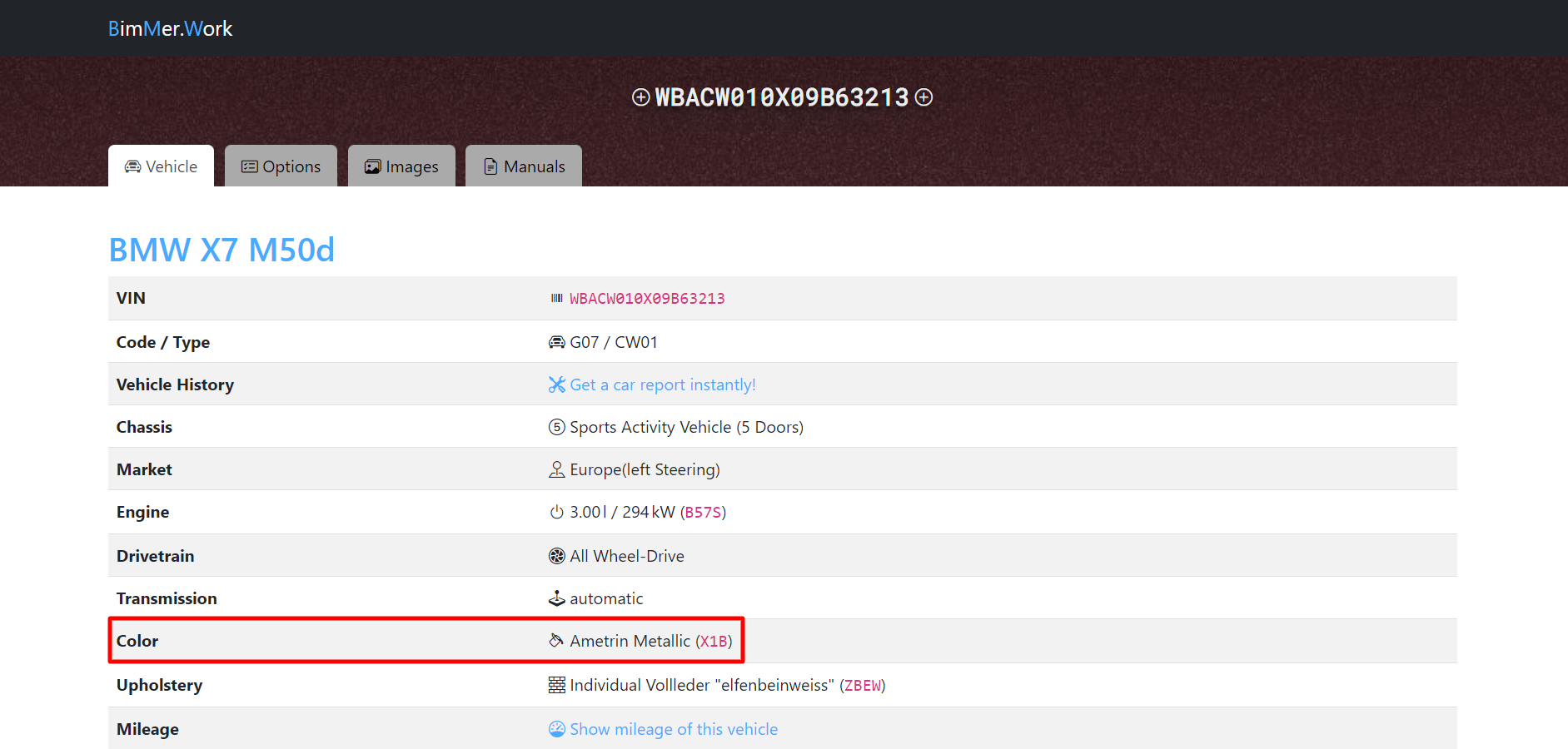1568x749 pixels.
Task: Click the plus icon right of header VIN
Action: [923, 97]
